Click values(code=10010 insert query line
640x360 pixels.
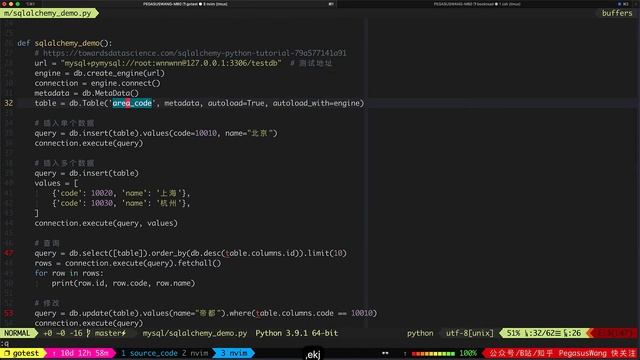point(156,133)
